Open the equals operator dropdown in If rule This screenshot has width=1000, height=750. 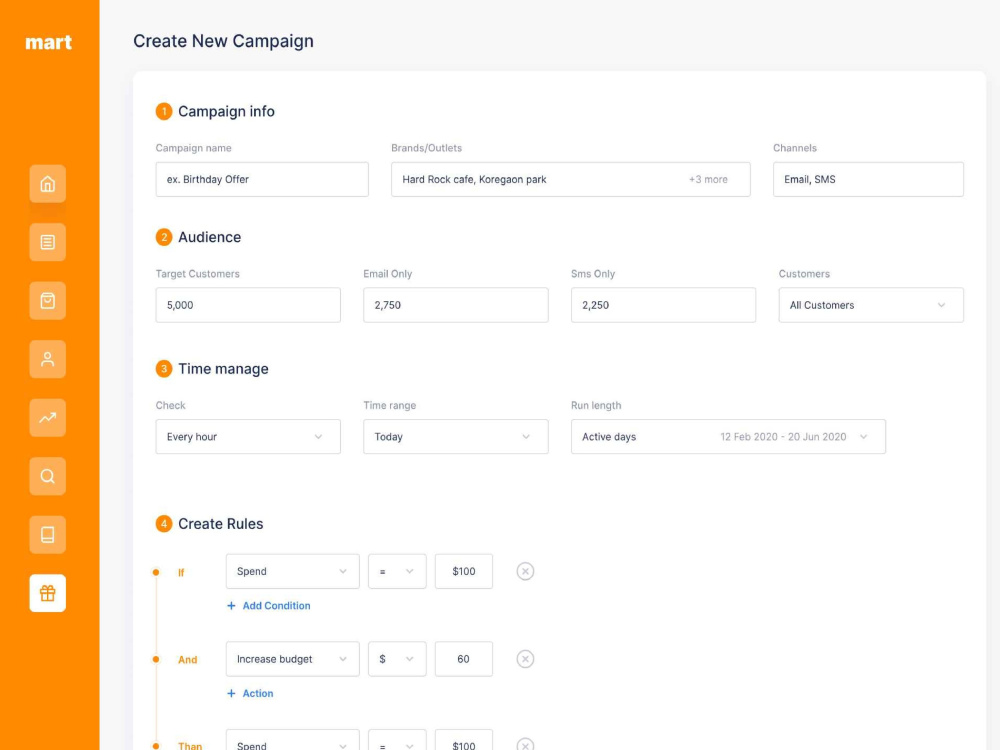(x=397, y=571)
